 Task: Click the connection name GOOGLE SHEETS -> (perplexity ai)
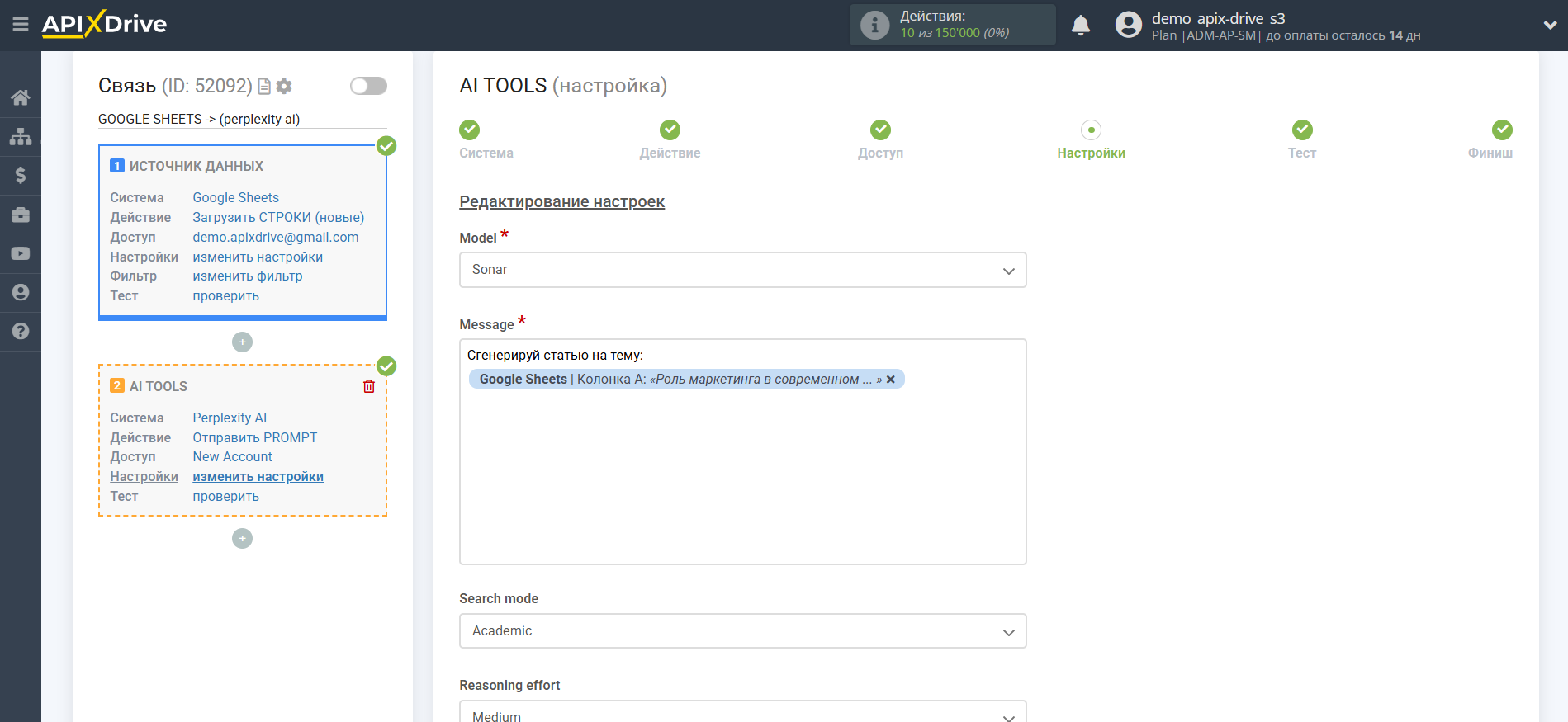[199, 119]
